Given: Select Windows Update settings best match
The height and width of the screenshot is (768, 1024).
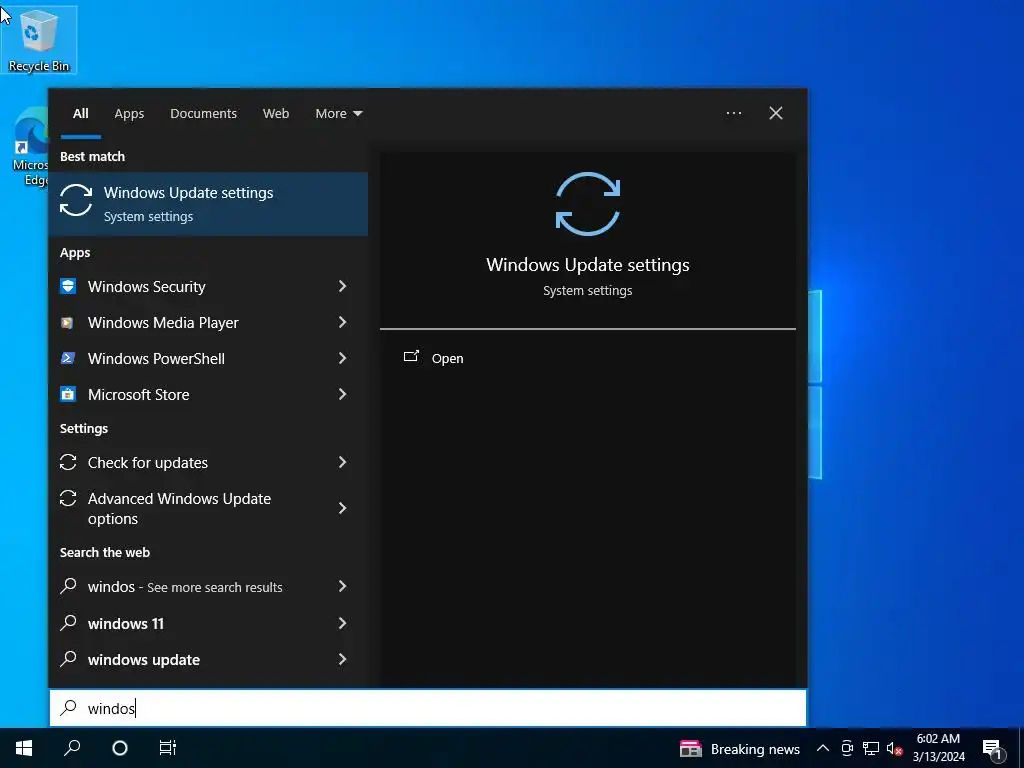Looking at the screenshot, I should pos(208,204).
